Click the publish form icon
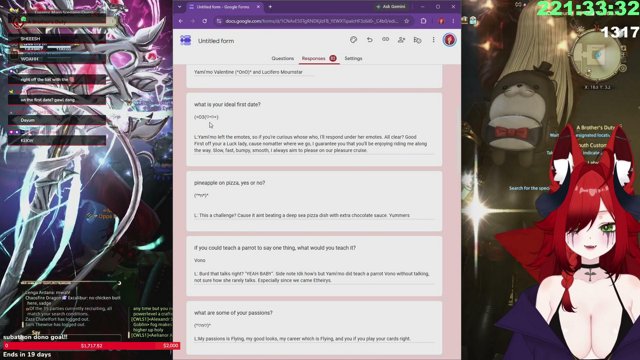640x360 pixels. [x=417, y=40]
